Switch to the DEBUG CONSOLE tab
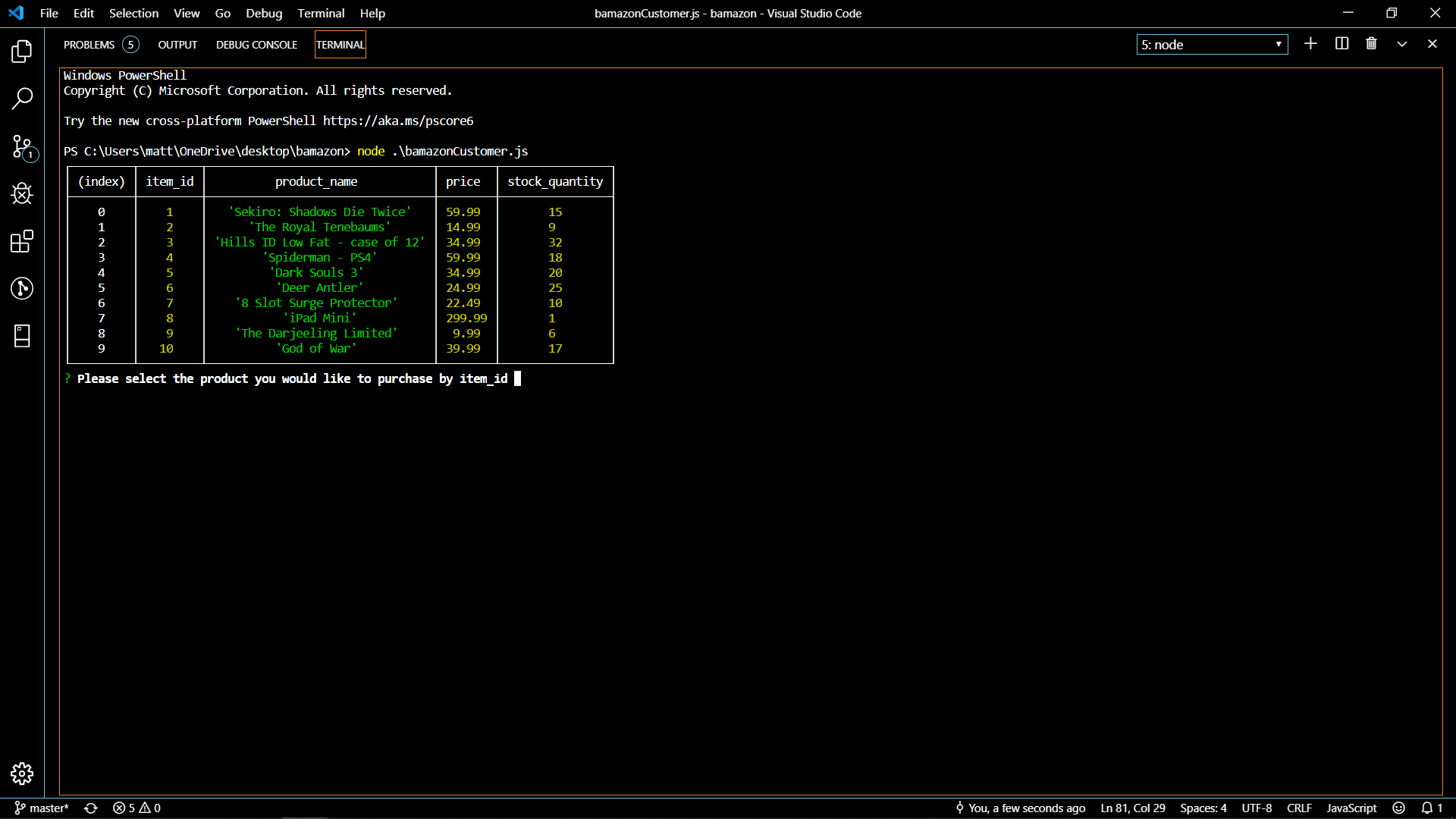Image resolution: width=1456 pixels, height=819 pixels. (256, 45)
